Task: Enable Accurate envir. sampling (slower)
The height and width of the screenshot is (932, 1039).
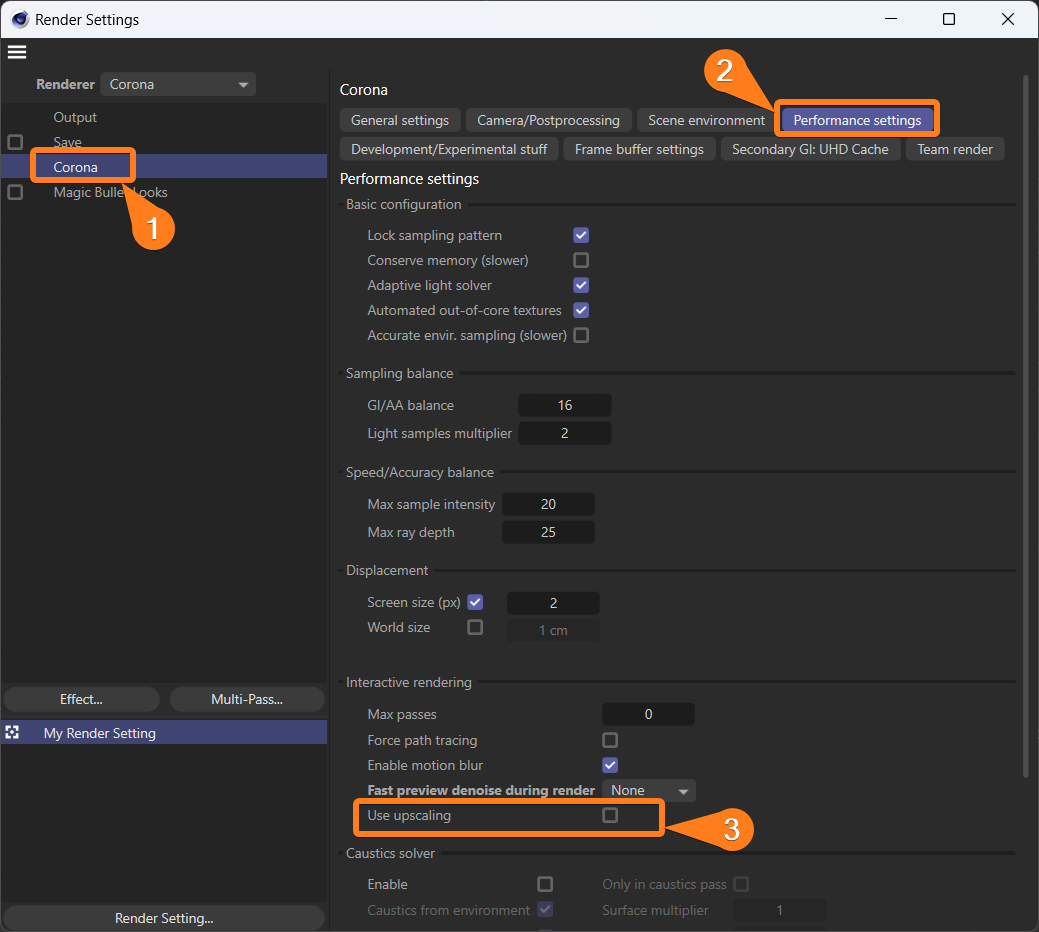Action: (581, 335)
